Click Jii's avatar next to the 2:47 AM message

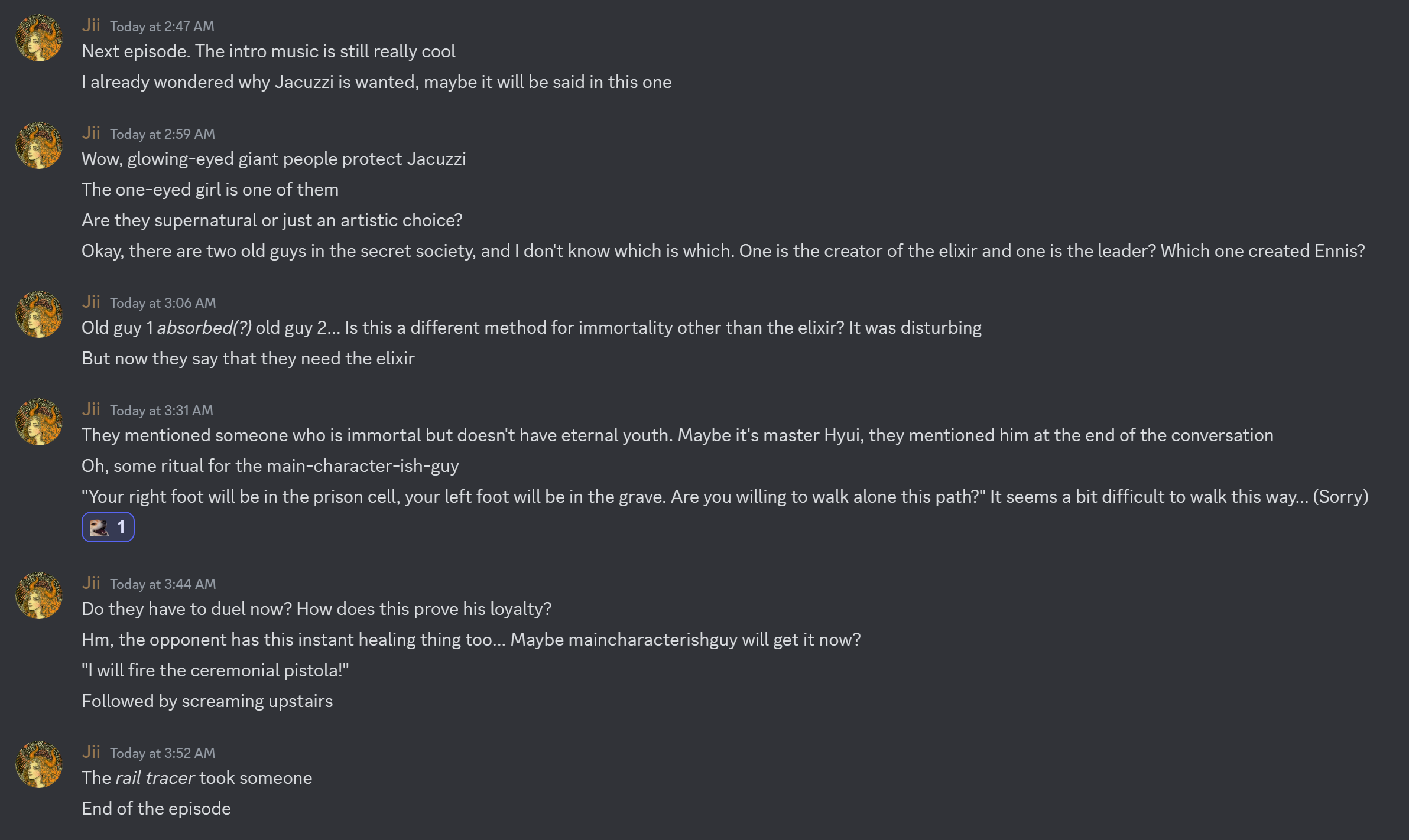(39, 38)
